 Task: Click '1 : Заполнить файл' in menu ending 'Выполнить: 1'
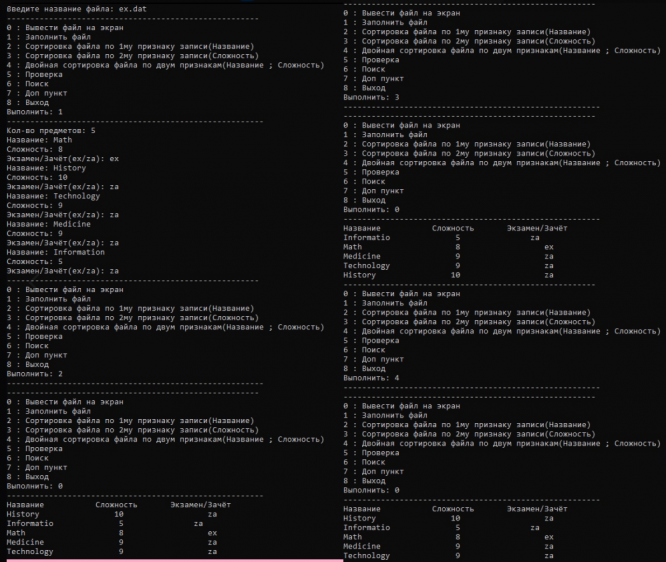coord(48,37)
